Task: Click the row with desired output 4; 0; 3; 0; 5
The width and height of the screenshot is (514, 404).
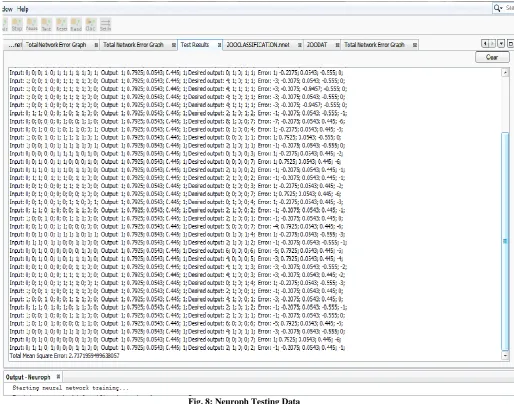Action: pyautogui.click(x=177, y=259)
